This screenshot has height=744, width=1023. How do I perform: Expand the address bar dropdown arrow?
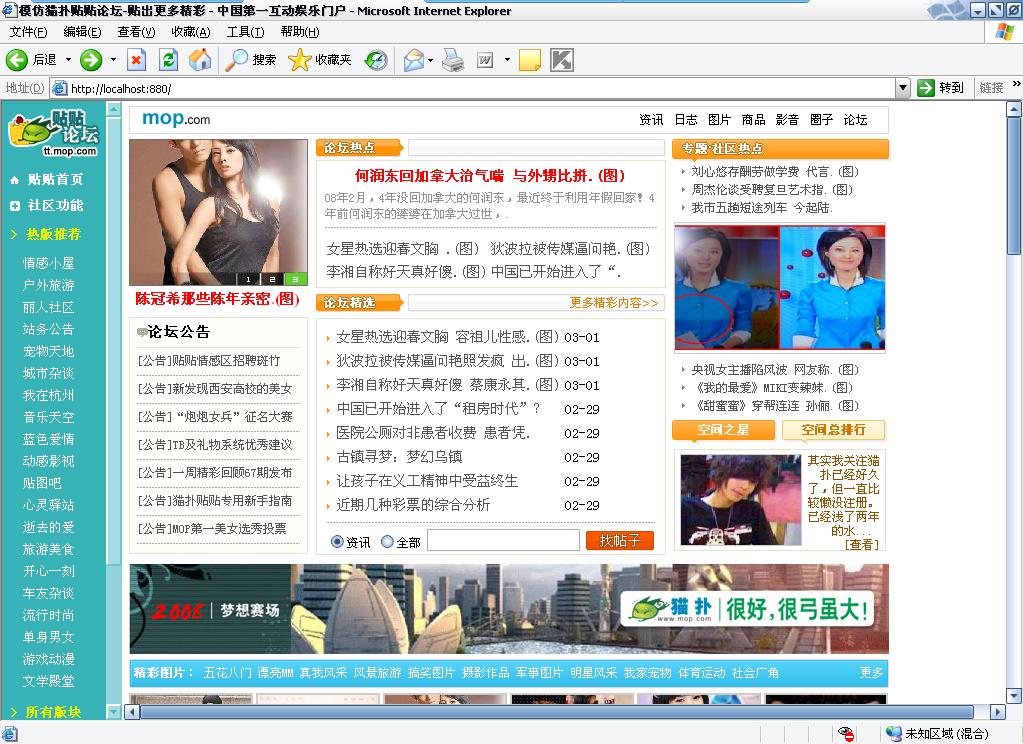pos(902,88)
